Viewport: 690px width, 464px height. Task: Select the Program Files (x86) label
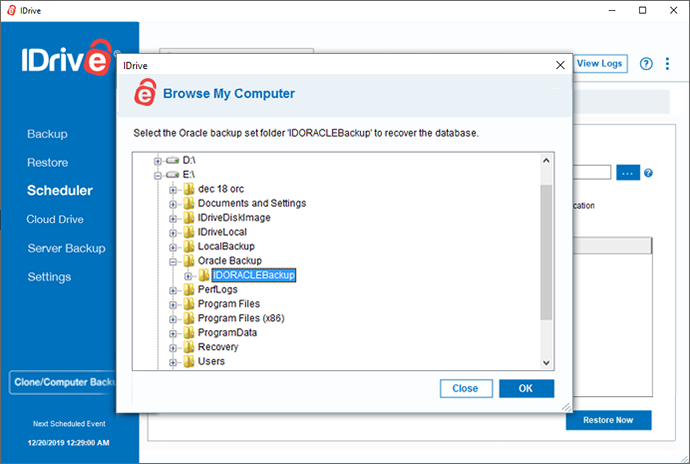[241, 318]
